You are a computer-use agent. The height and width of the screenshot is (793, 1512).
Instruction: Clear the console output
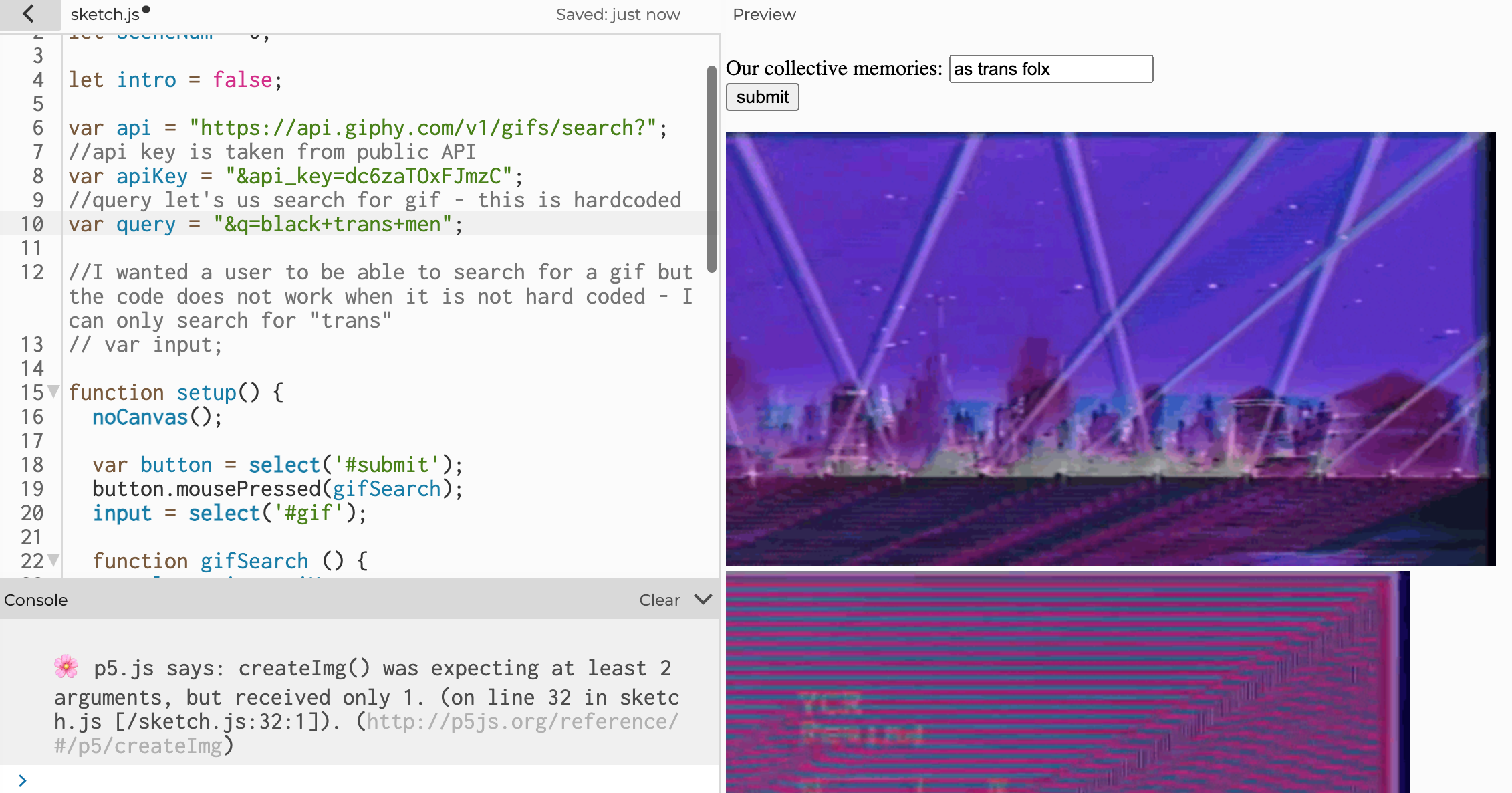pos(659,600)
